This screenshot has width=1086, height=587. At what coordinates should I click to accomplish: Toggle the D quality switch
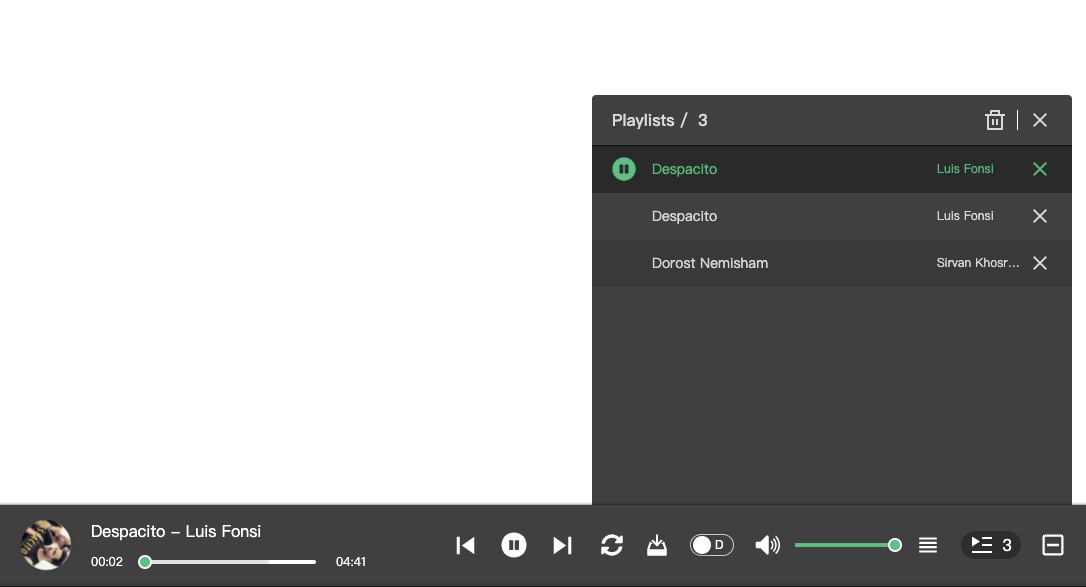[x=712, y=545]
